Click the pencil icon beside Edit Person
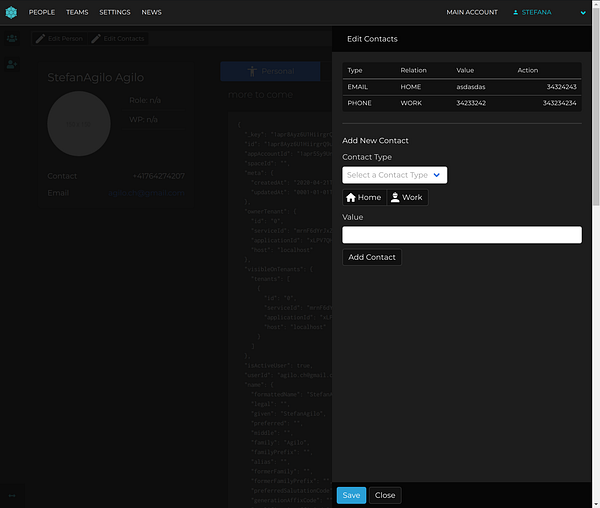The height and width of the screenshot is (508, 600). pyautogui.click(x=40, y=39)
